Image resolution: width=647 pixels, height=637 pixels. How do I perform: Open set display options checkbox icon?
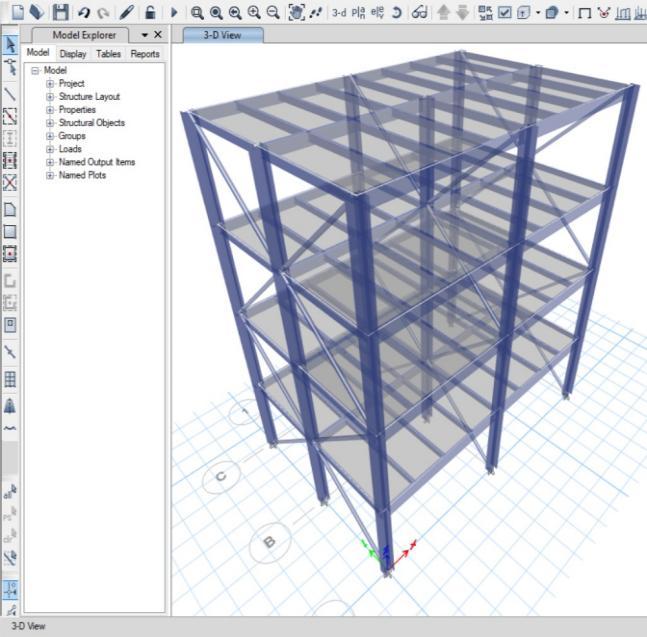pyautogui.click(x=504, y=13)
